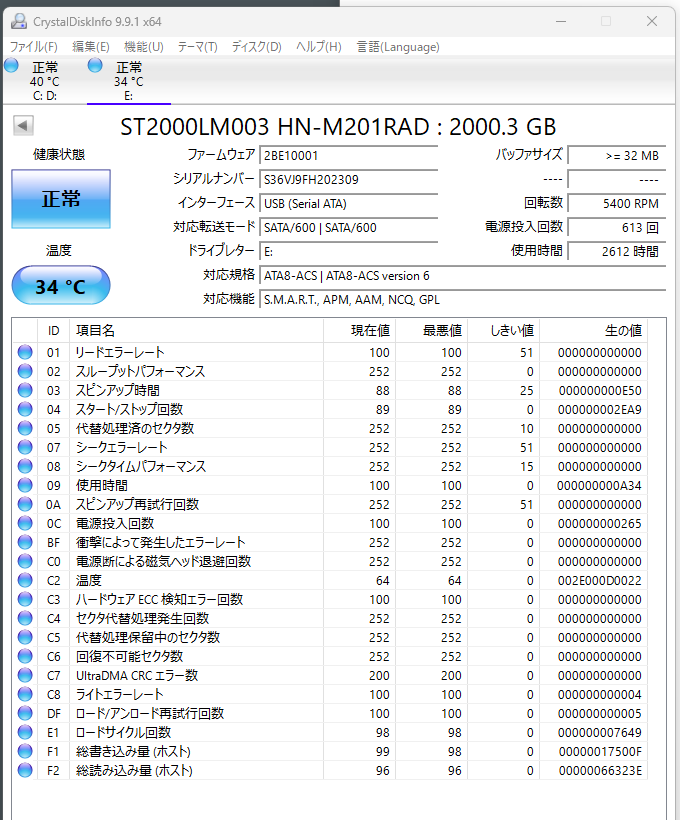Click the 項目名 column header

click(196, 331)
